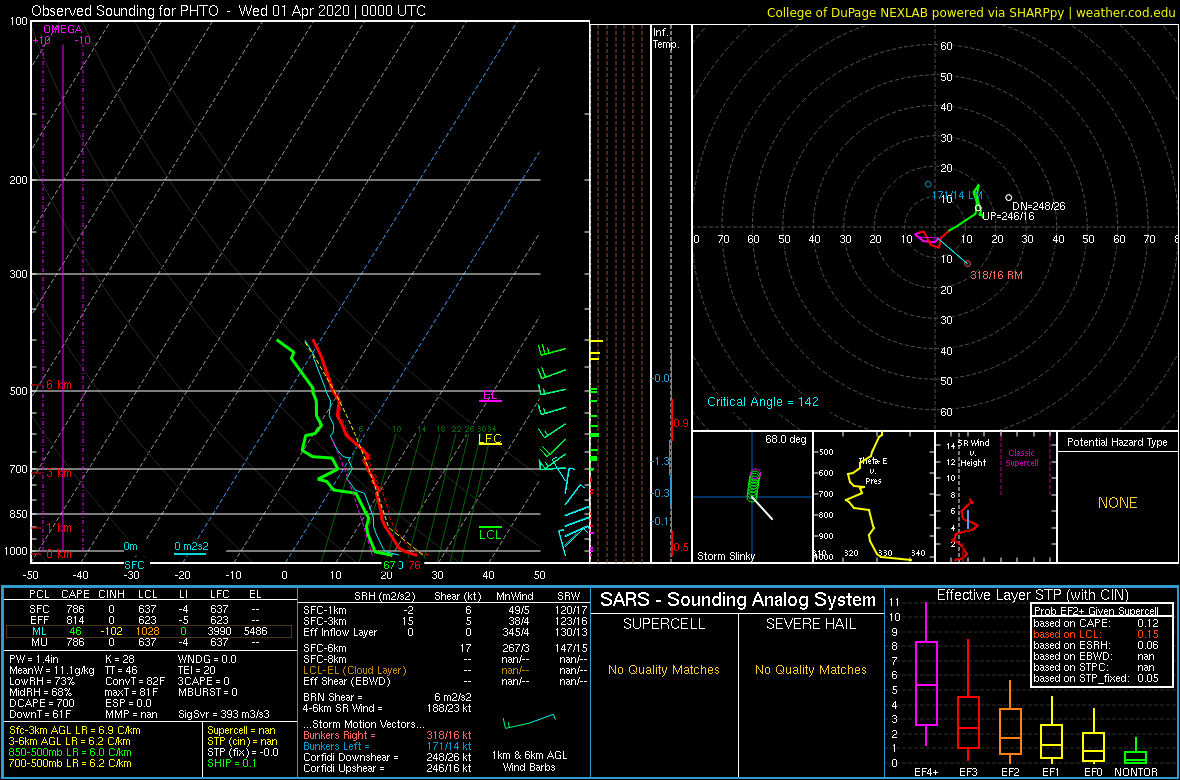Click the red 'Bunkers Right = 318/16 kt' line
This screenshot has height=780, width=1180.
click(x=388, y=736)
